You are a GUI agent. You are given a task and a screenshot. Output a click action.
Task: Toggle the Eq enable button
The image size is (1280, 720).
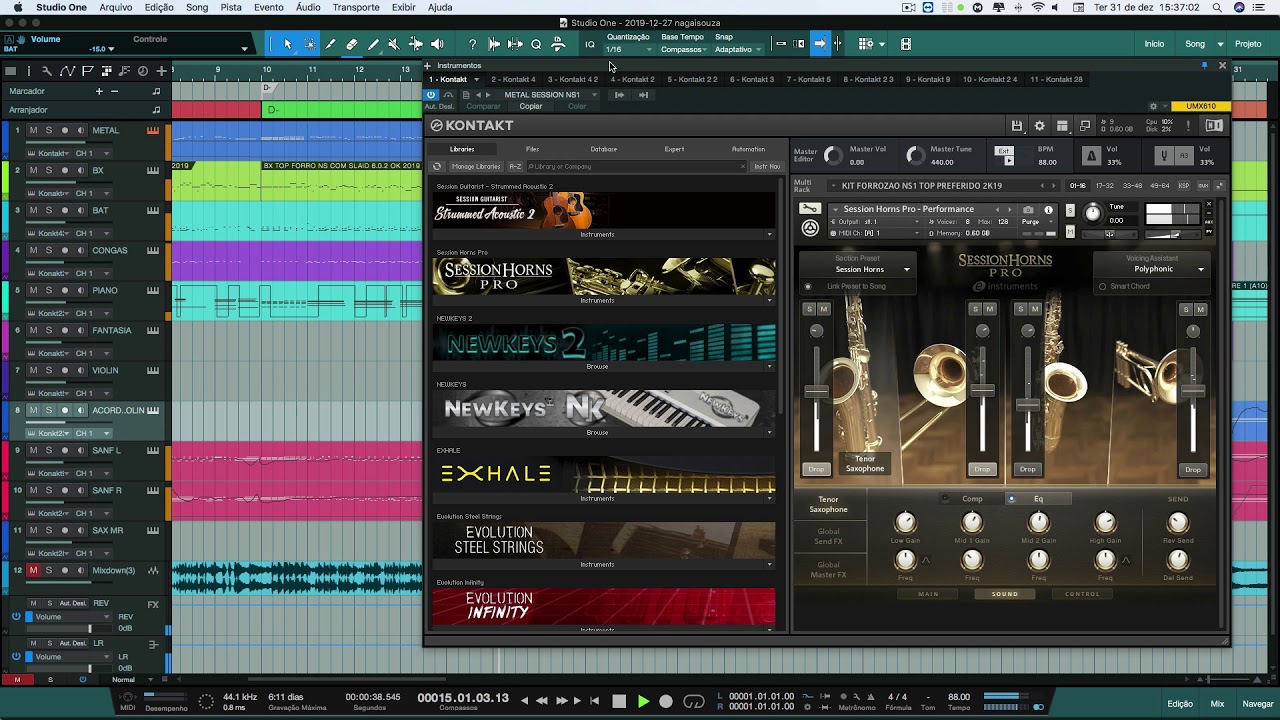click(1011, 499)
